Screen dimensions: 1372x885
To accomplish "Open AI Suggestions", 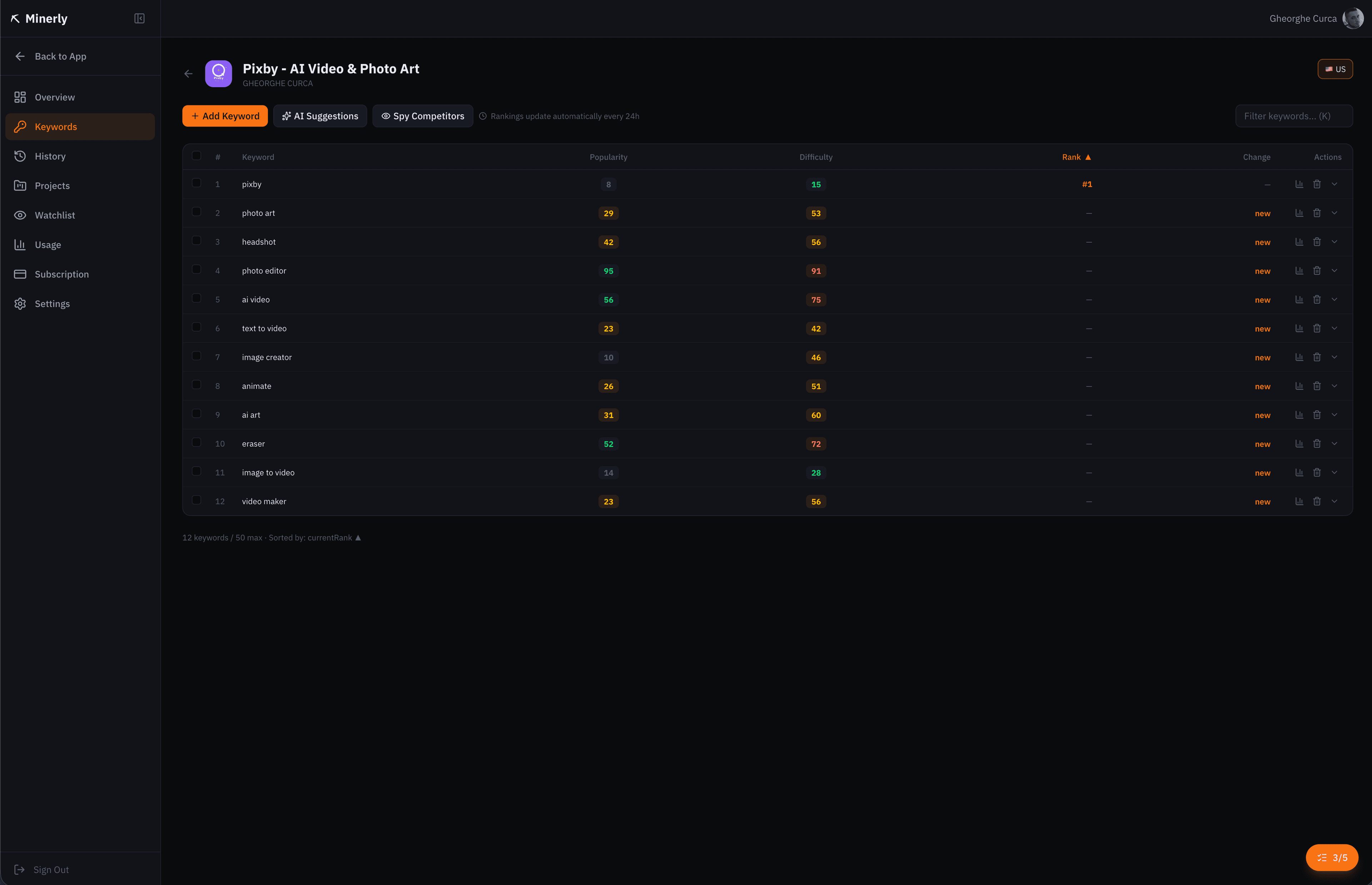I will coord(320,116).
